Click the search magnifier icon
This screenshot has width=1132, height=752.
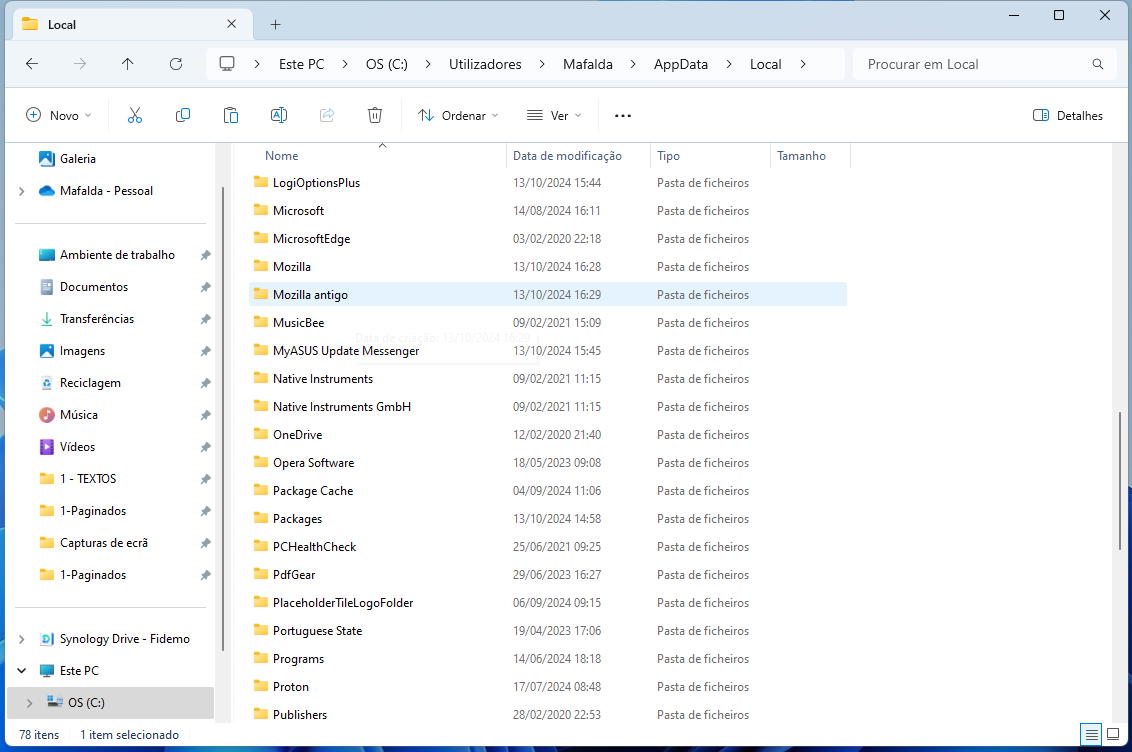pos(1097,64)
